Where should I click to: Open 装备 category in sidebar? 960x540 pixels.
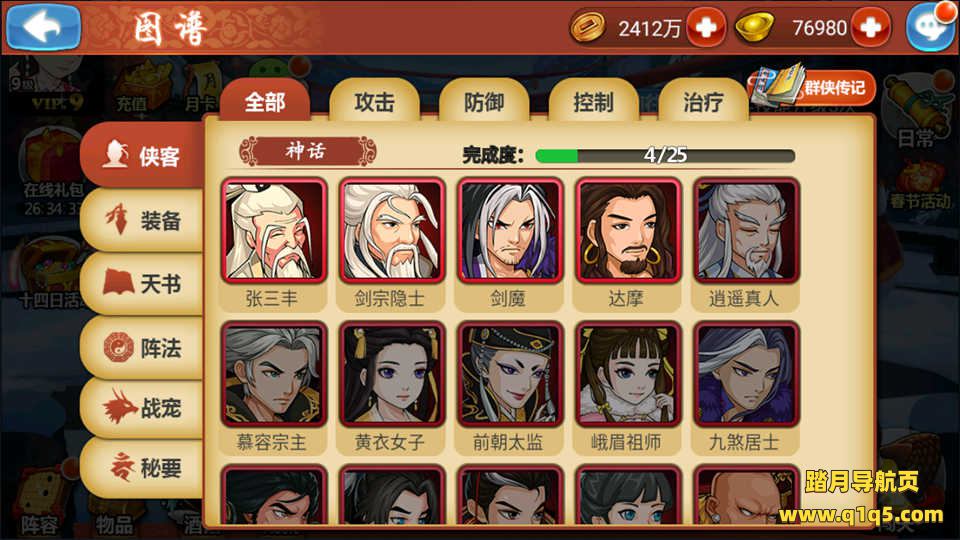coord(143,220)
